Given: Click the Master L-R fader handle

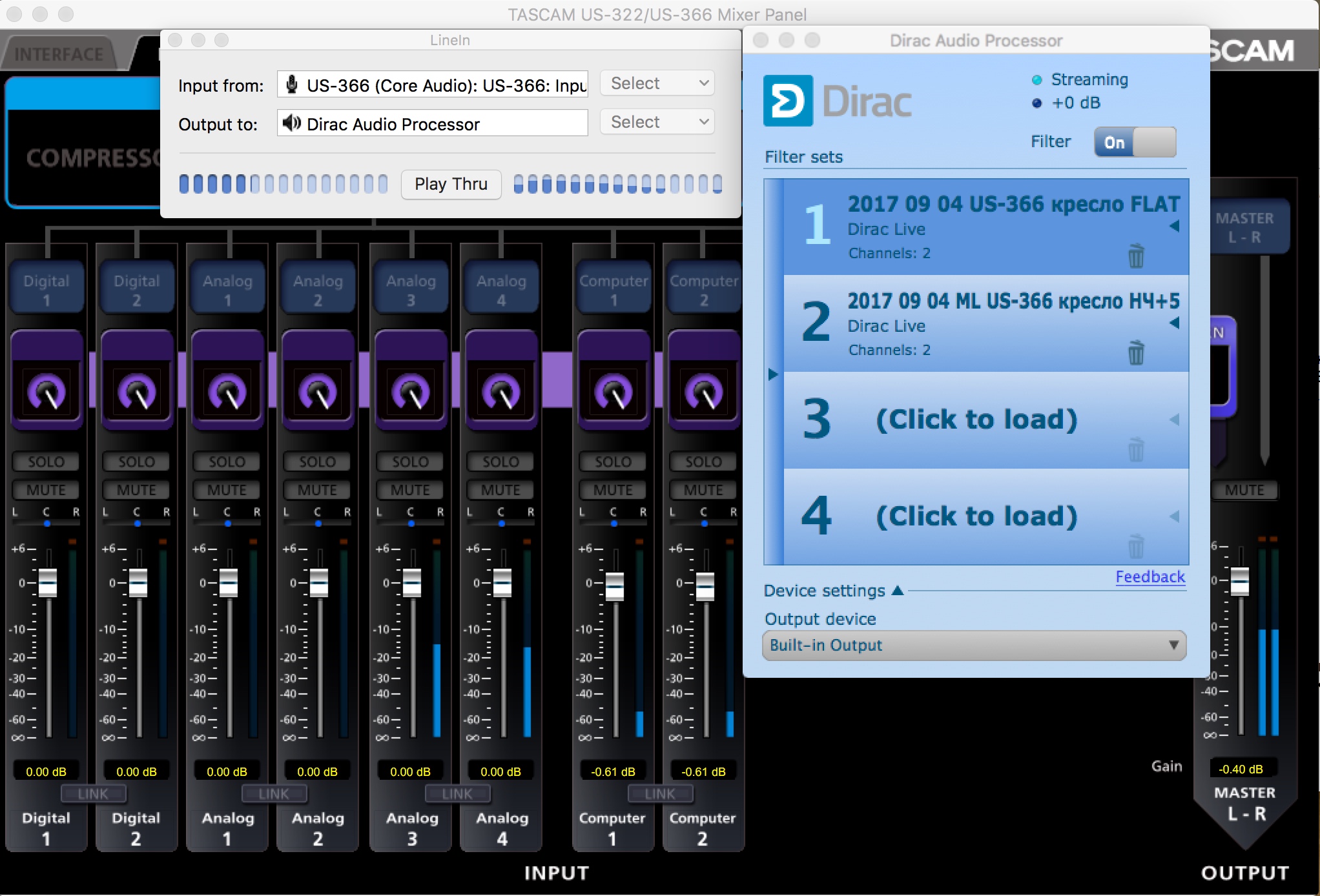Looking at the screenshot, I should (1240, 582).
